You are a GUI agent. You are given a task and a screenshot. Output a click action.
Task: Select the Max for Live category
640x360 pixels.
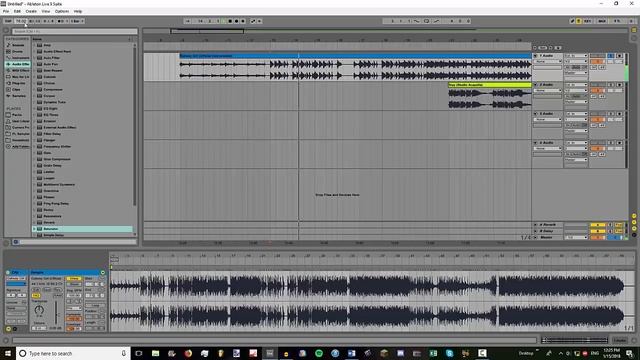point(18,77)
